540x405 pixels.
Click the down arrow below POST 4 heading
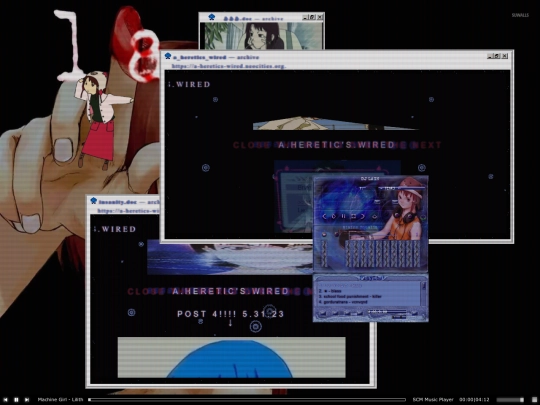230,323
